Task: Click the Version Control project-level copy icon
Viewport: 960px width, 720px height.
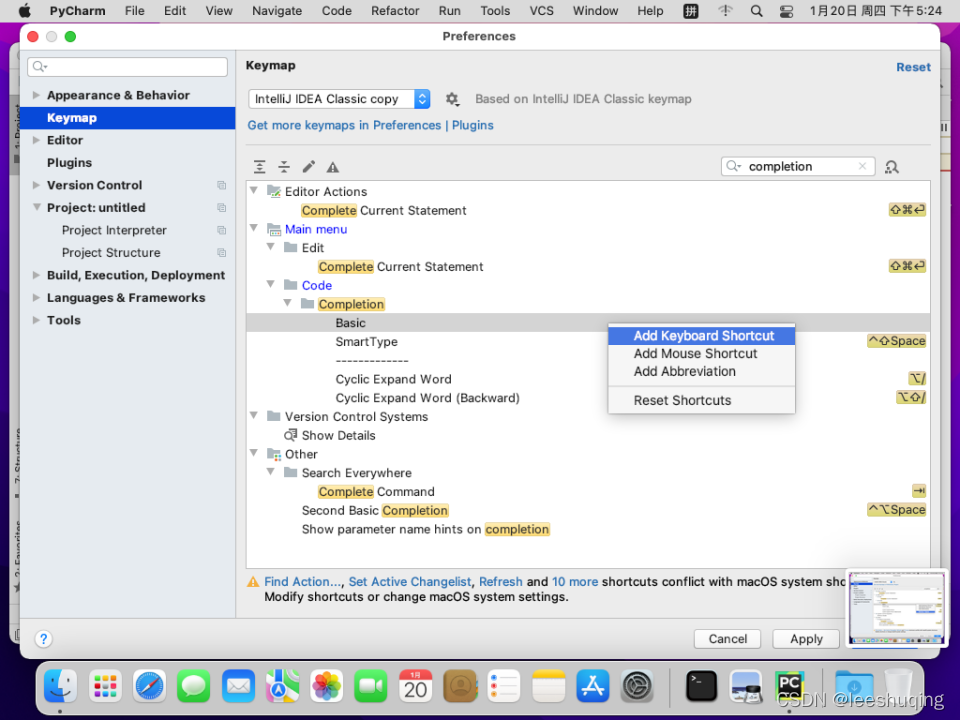Action: tap(222, 186)
